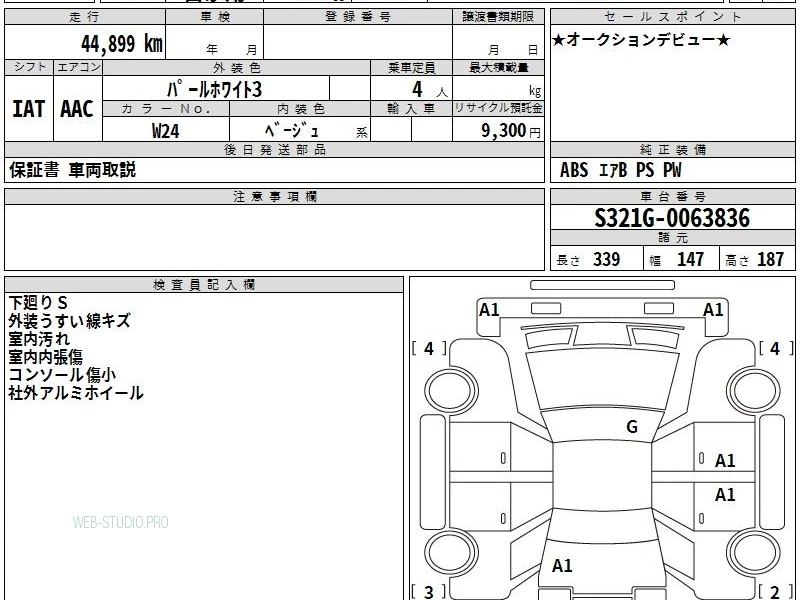Click inspector note 外装うすい線キズ
Image resolution: width=800 pixels, height=600 pixels.
click(69, 320)
